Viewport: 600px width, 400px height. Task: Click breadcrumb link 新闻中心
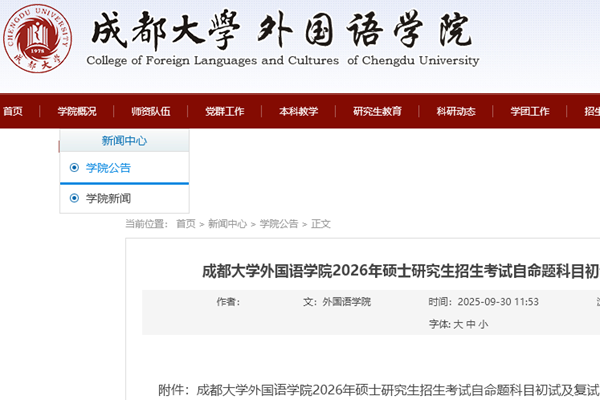coord(227,224)
